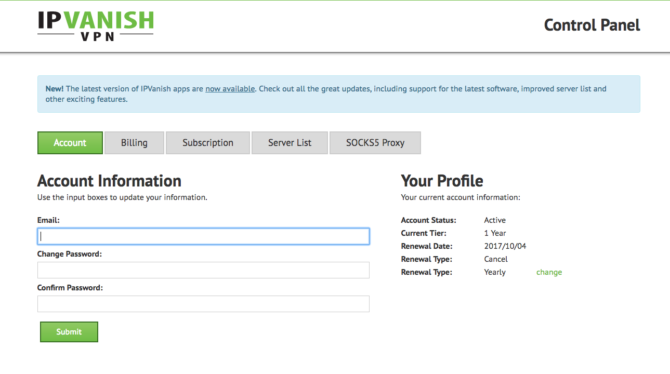Click the IPVanish VPN logo

96,26
